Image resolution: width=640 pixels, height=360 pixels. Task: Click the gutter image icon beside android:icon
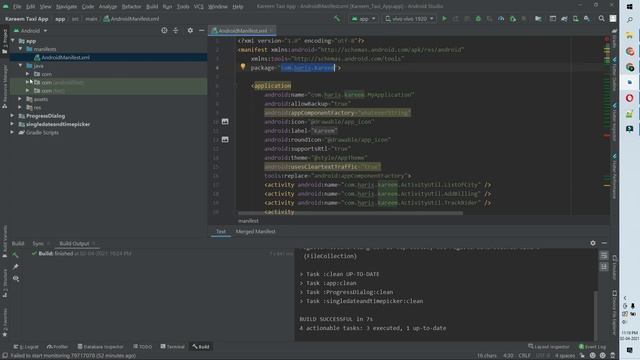point(225,122)
